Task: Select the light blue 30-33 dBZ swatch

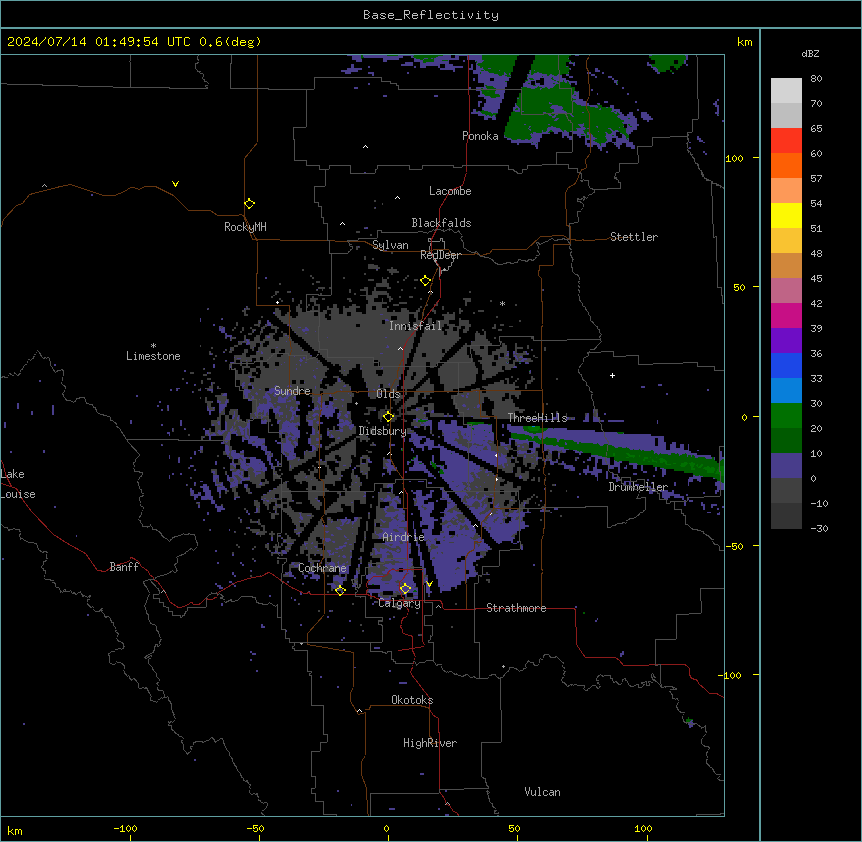Action: pos(786,390)
